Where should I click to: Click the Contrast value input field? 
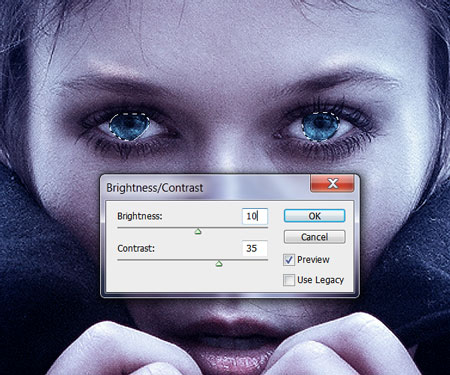(x=255, y=248)
